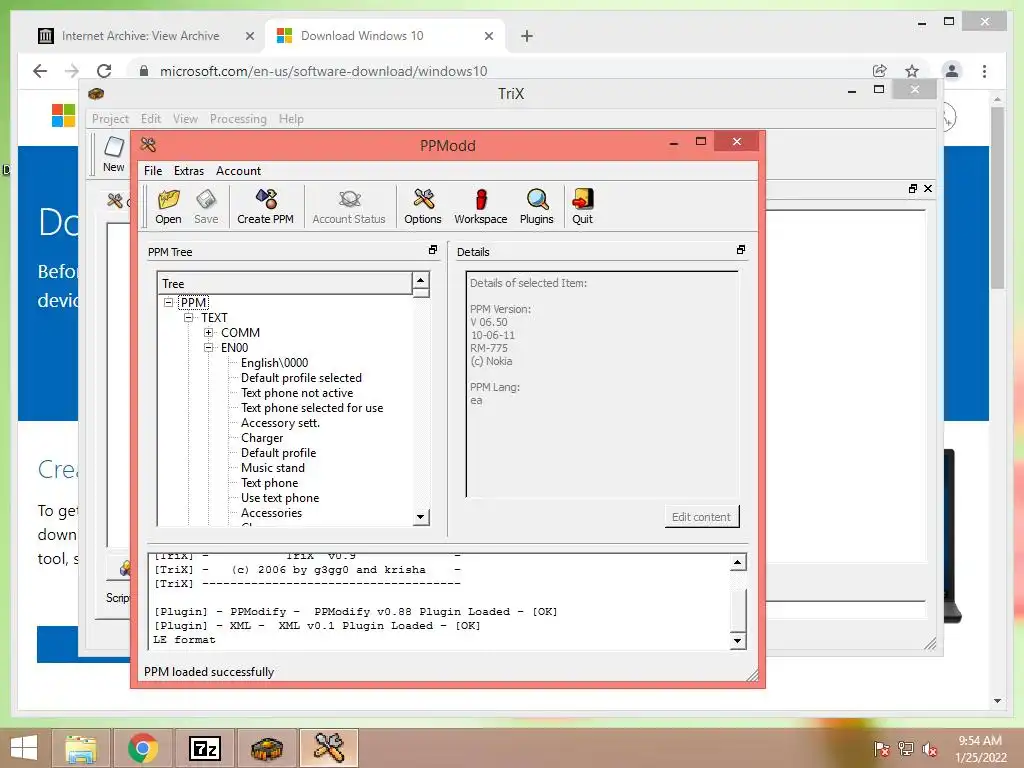
Task: Open Windows Start menu
Action: tap(24, 748)
